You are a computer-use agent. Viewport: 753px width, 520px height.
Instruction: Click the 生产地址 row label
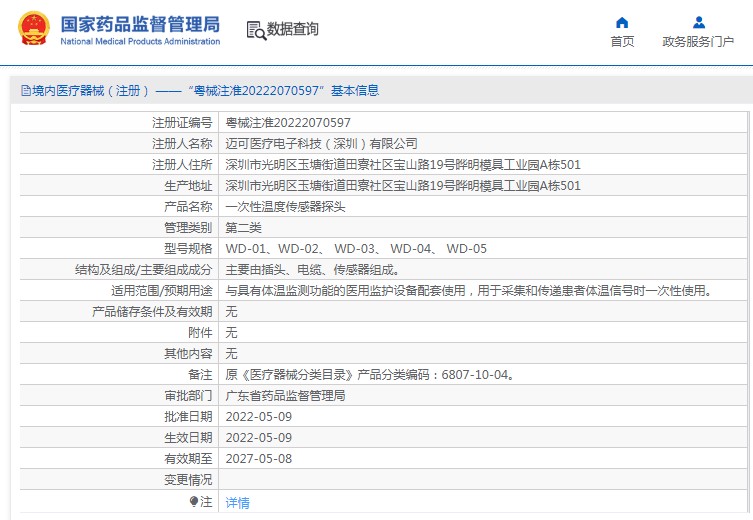tap(188, 186)
